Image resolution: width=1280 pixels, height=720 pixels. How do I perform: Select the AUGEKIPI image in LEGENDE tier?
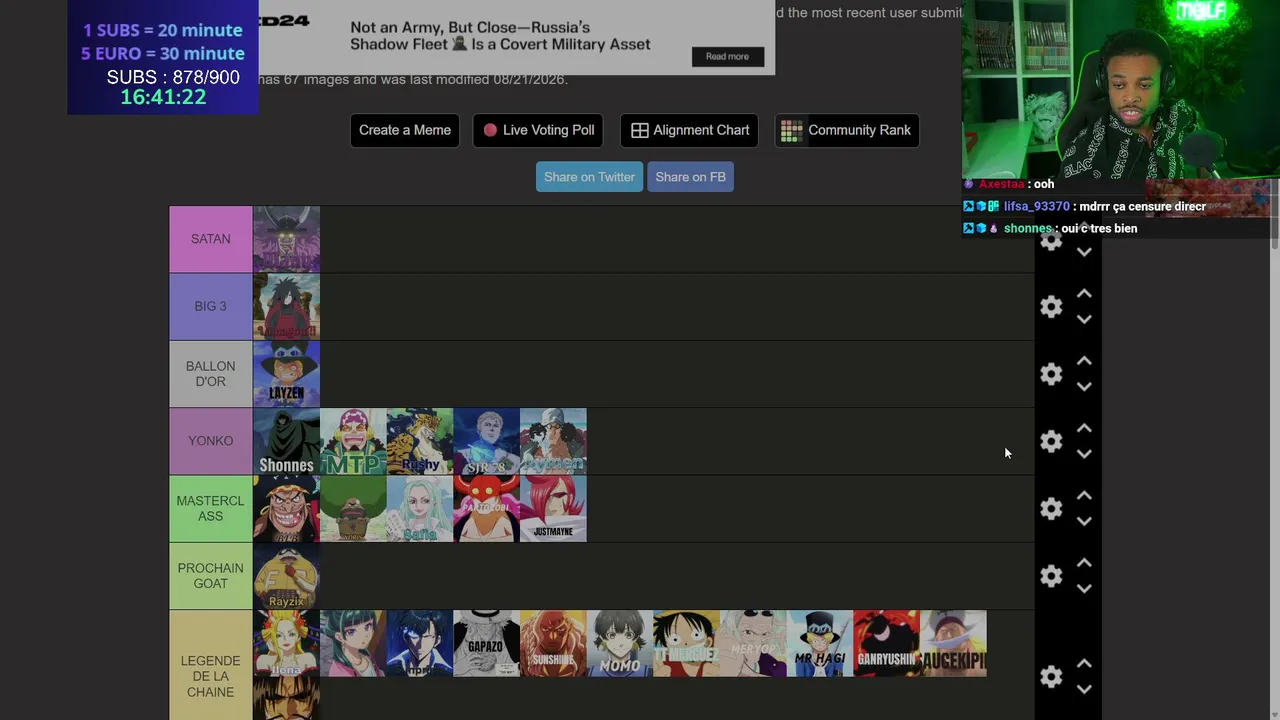coord(953,643)
